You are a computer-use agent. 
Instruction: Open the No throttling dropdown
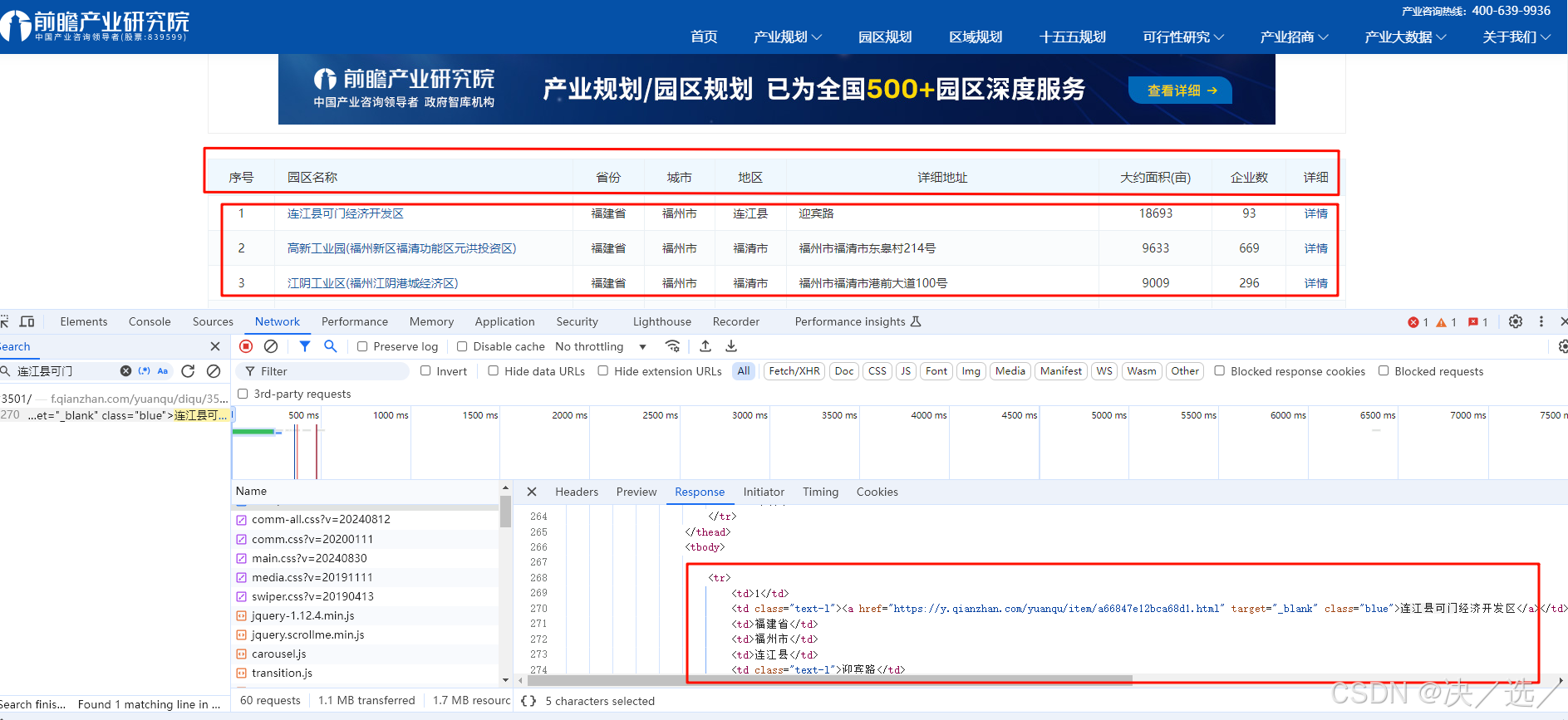601,346
